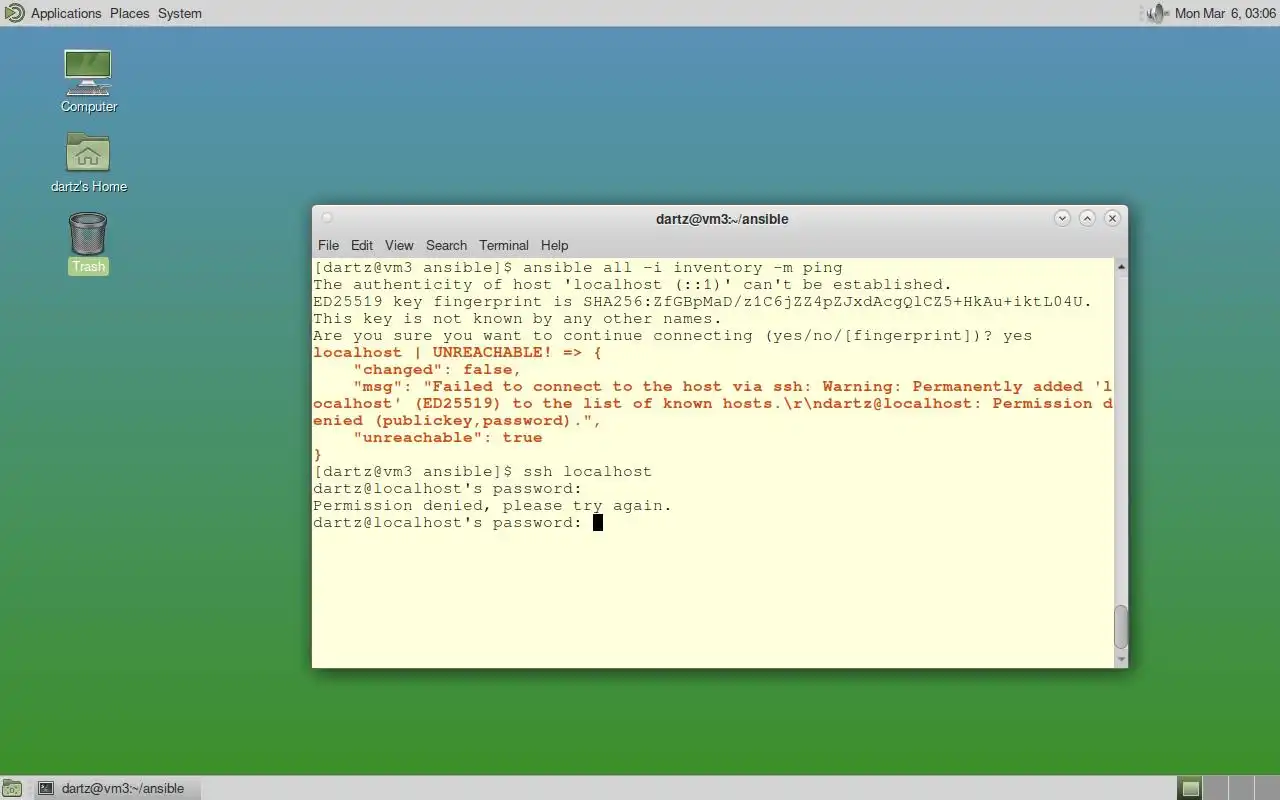Click 'This key is not known' line

click(518, 319)
